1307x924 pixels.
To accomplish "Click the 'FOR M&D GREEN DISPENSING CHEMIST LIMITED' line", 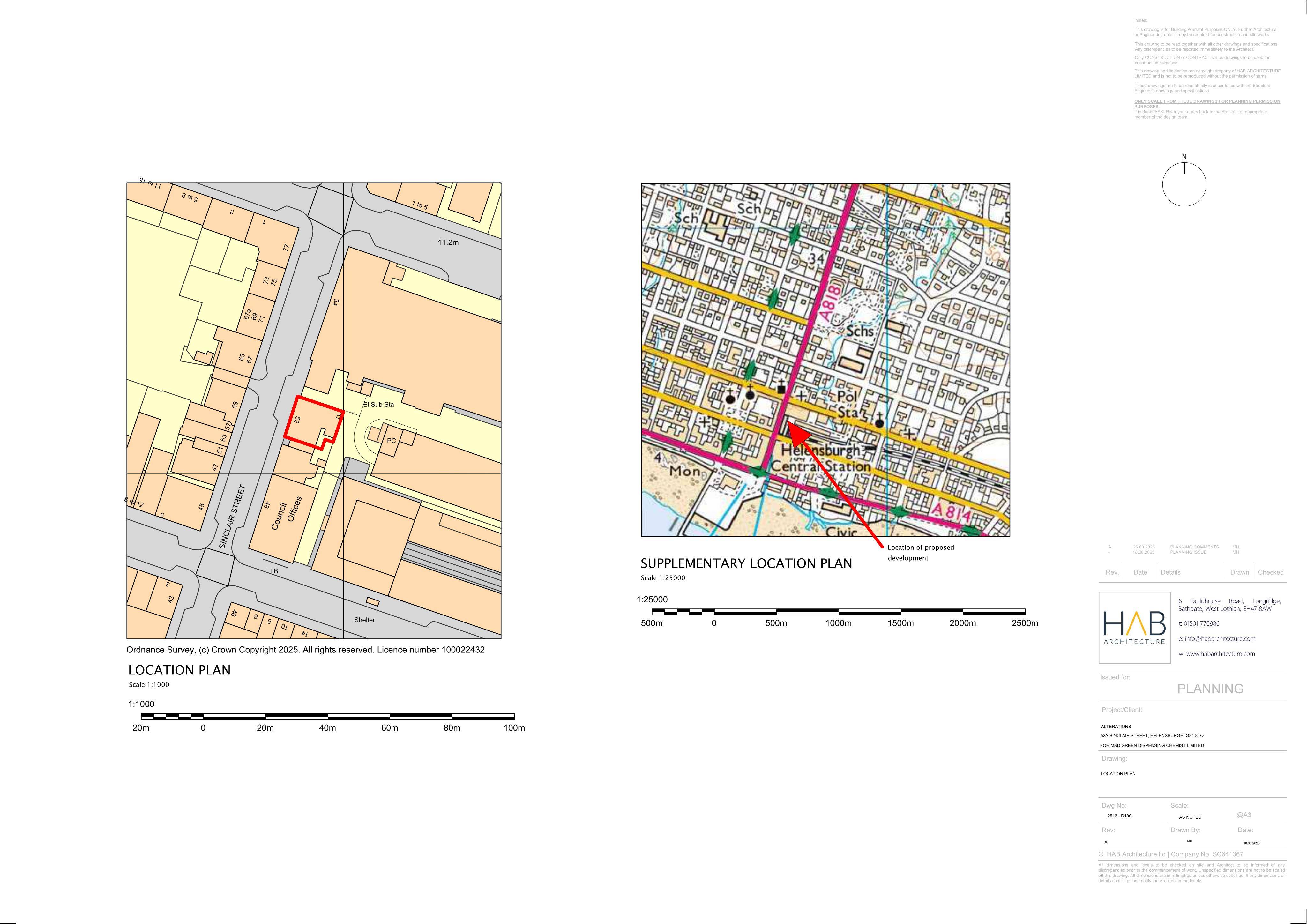I will (x=1152, y=745).
